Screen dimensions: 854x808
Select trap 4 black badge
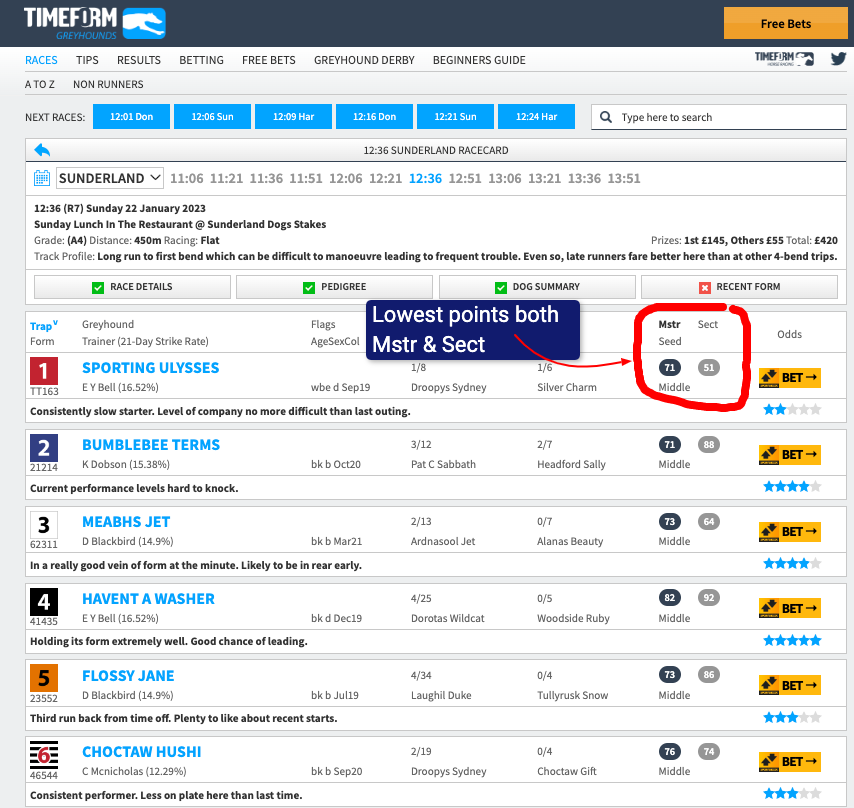[44, 602]
